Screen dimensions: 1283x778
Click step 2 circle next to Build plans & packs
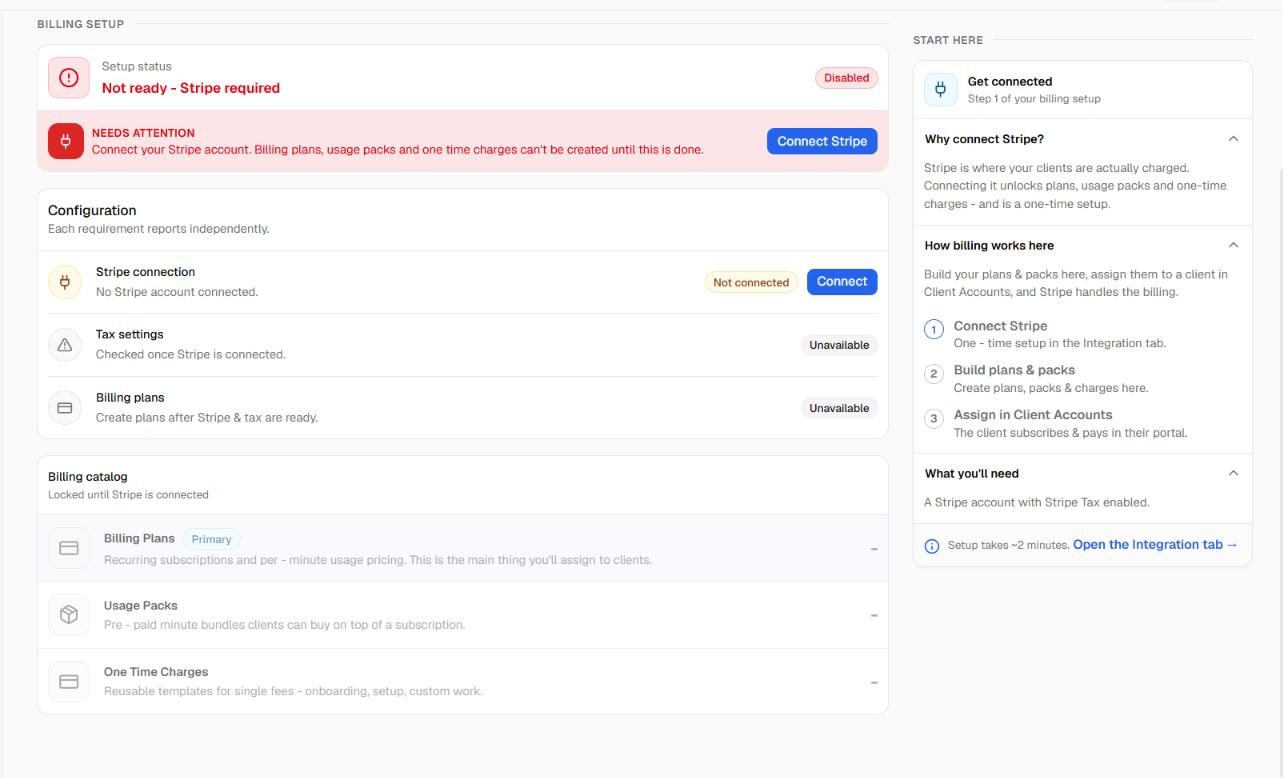[934, 374]
